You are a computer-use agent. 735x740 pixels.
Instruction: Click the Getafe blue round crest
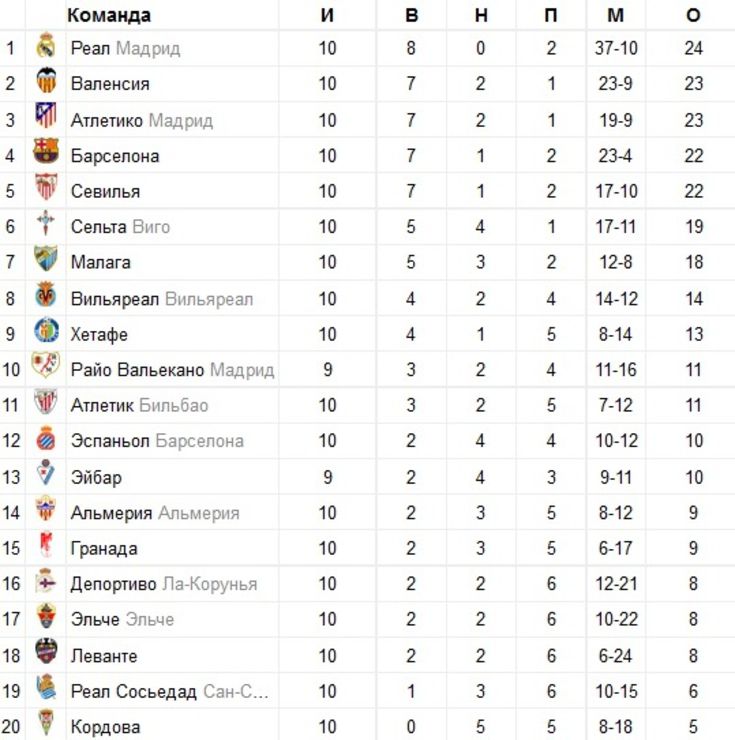pos(46,330)
